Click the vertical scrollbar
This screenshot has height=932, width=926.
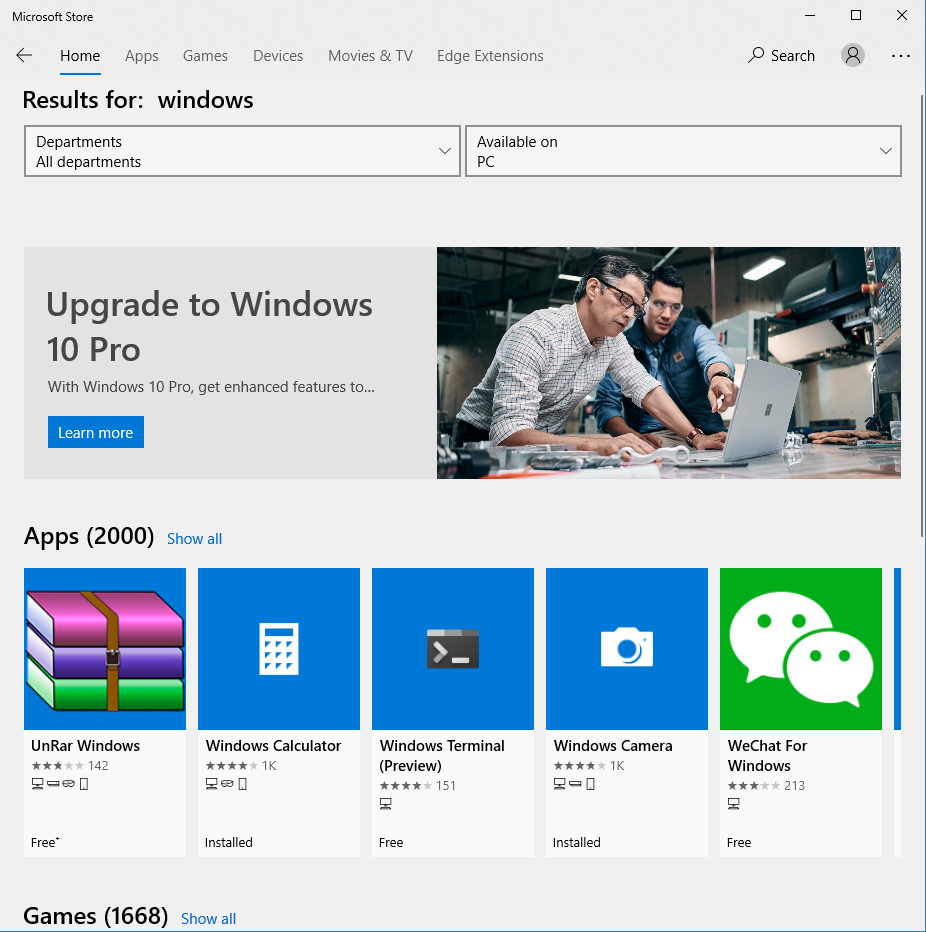click(x=922, y=315)
